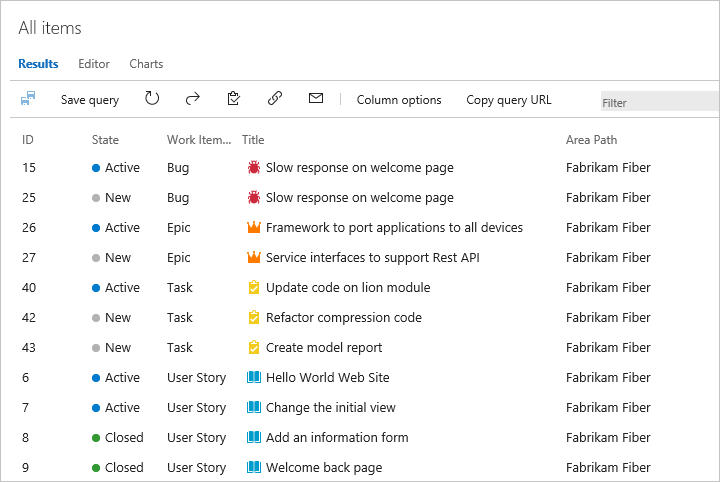Click the clipboard copy-to-work-item icon
Viewport: 720px width, 482px height.
[x=234, y=99]
